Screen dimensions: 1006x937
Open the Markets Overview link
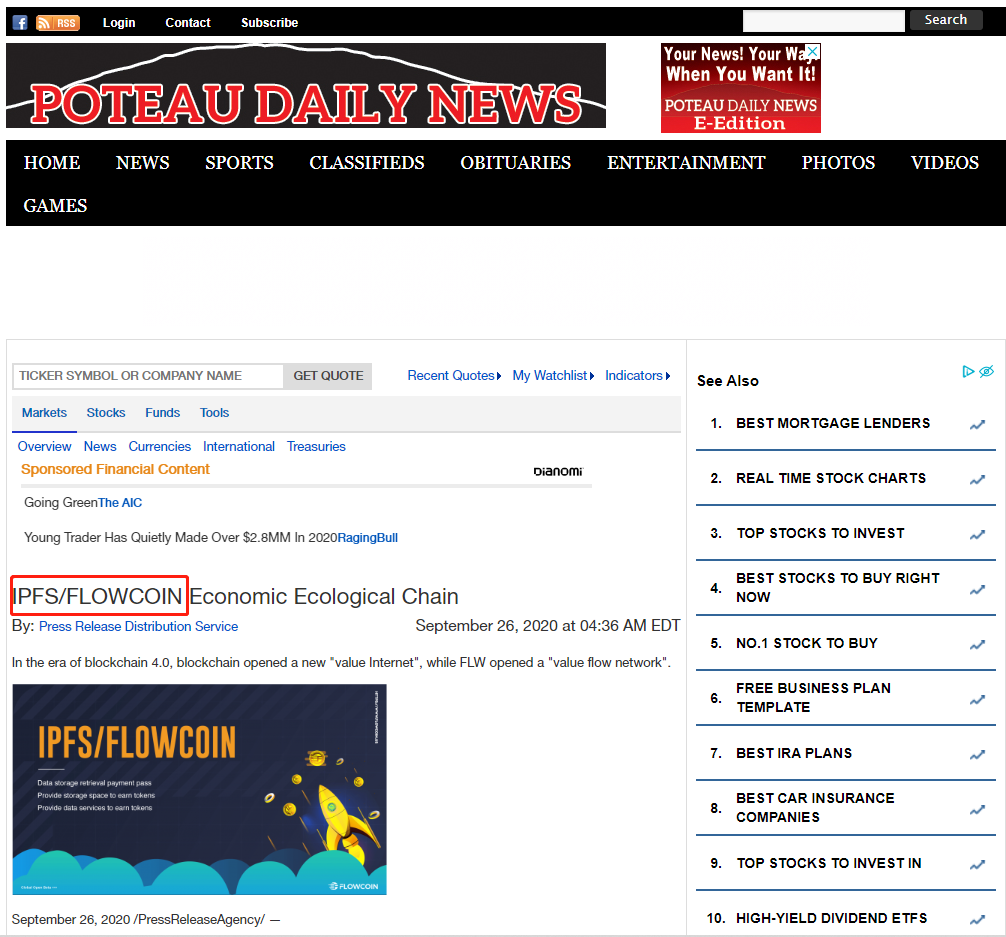[44, 447]
